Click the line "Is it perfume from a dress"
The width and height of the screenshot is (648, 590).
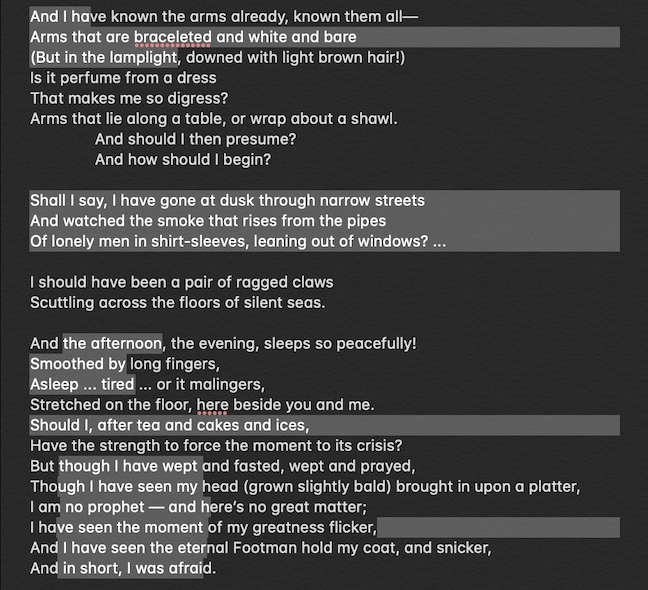pyautogui.click(x=123, y=78)
